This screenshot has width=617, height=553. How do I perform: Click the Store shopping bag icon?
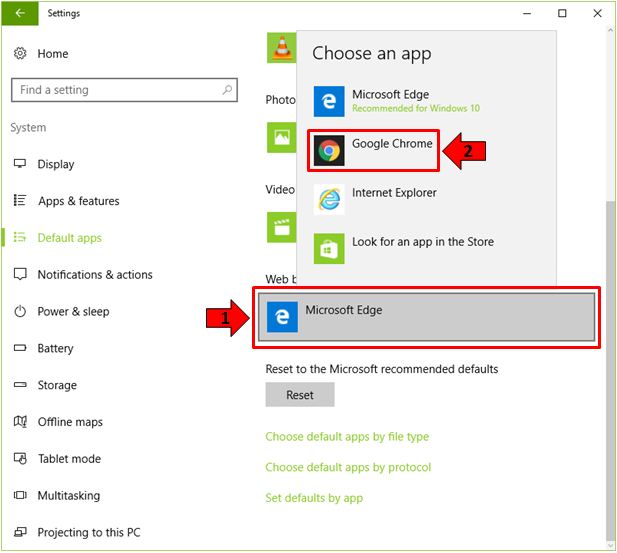[329, 248]
